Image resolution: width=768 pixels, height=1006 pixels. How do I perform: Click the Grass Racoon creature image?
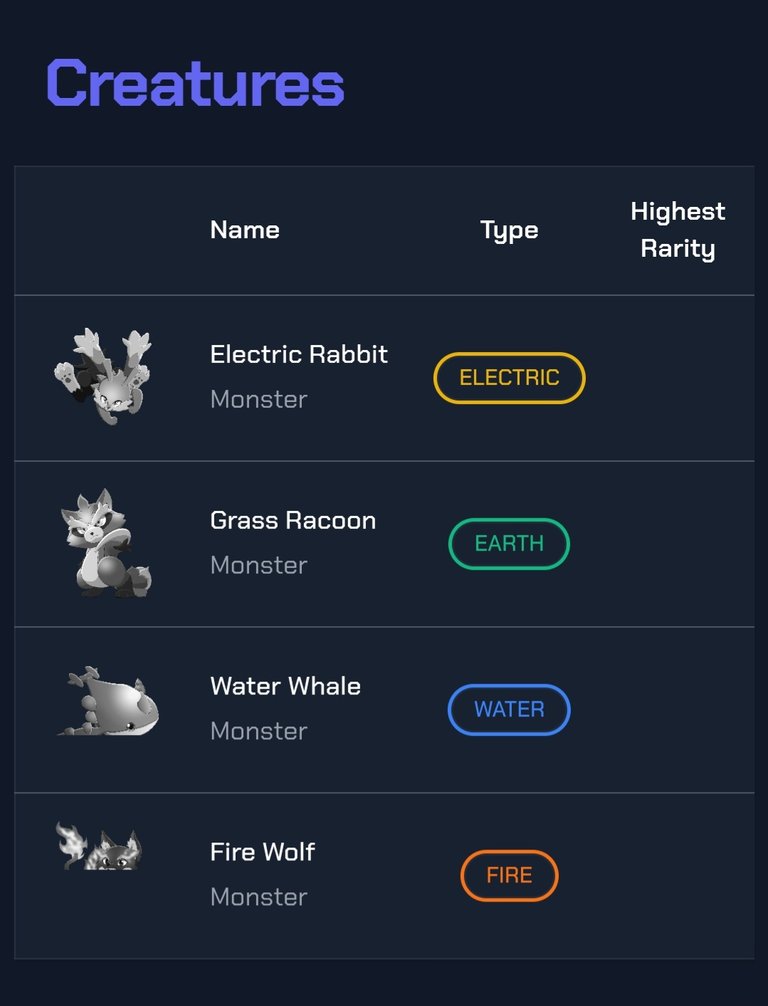click(x=107, y=543)
